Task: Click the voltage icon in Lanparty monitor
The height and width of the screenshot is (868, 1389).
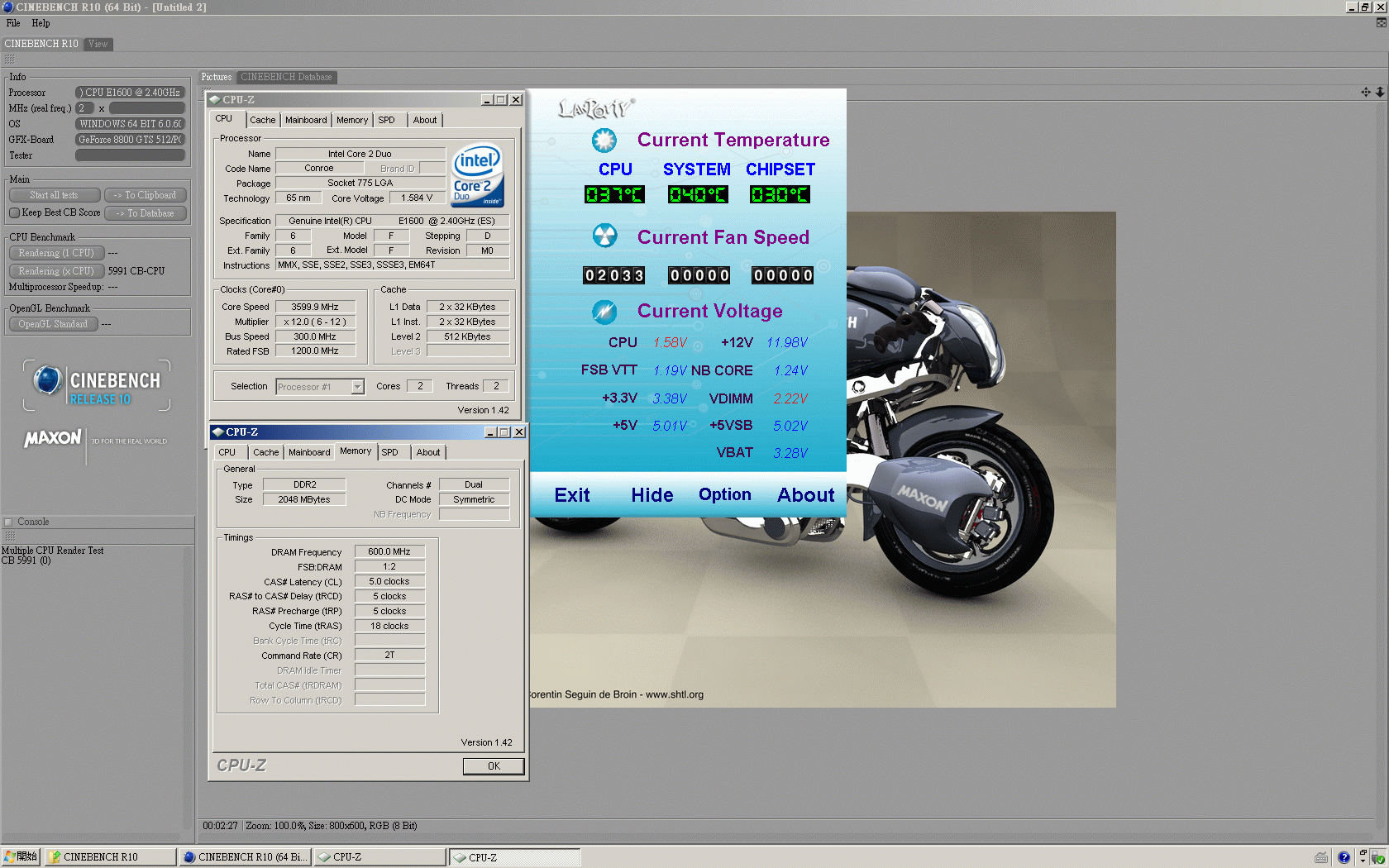Action: (604, 312)
